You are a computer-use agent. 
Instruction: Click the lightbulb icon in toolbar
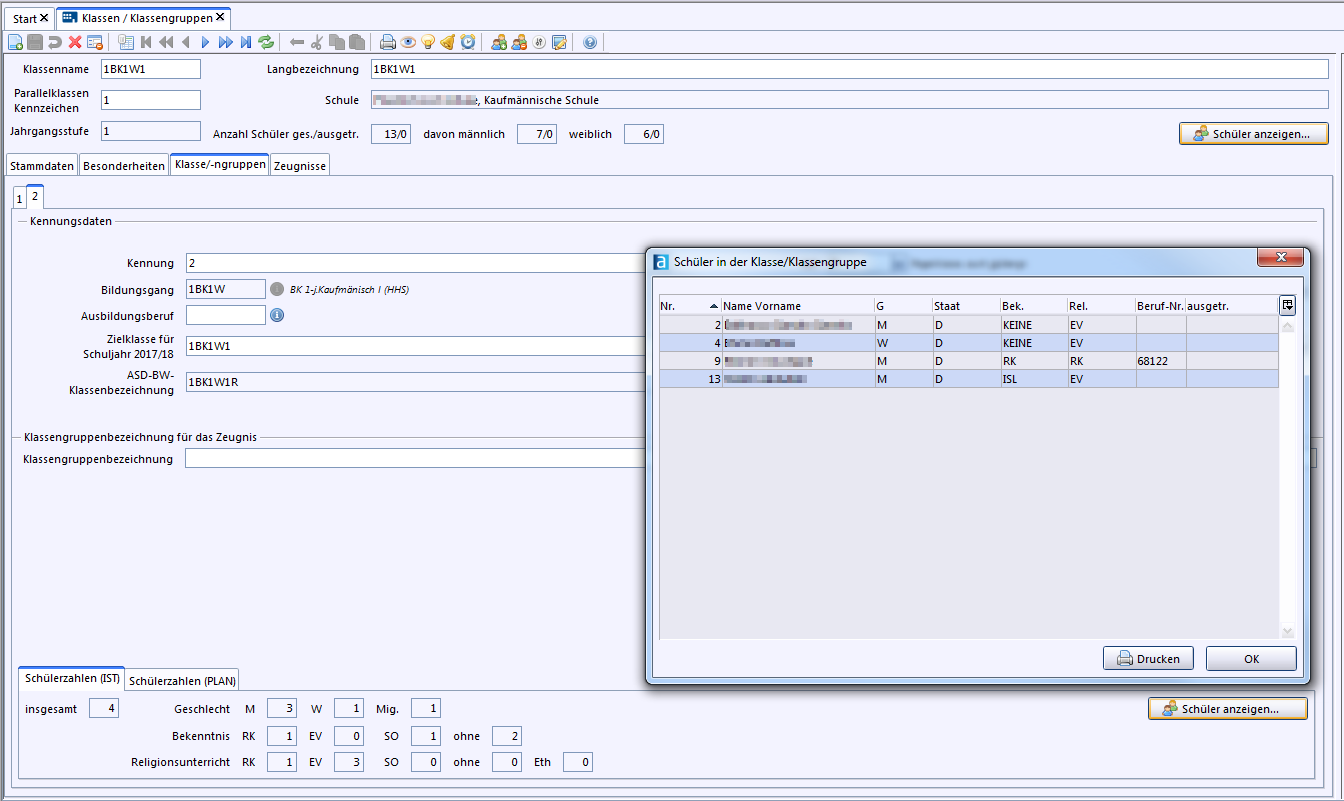tap(428, 42)
